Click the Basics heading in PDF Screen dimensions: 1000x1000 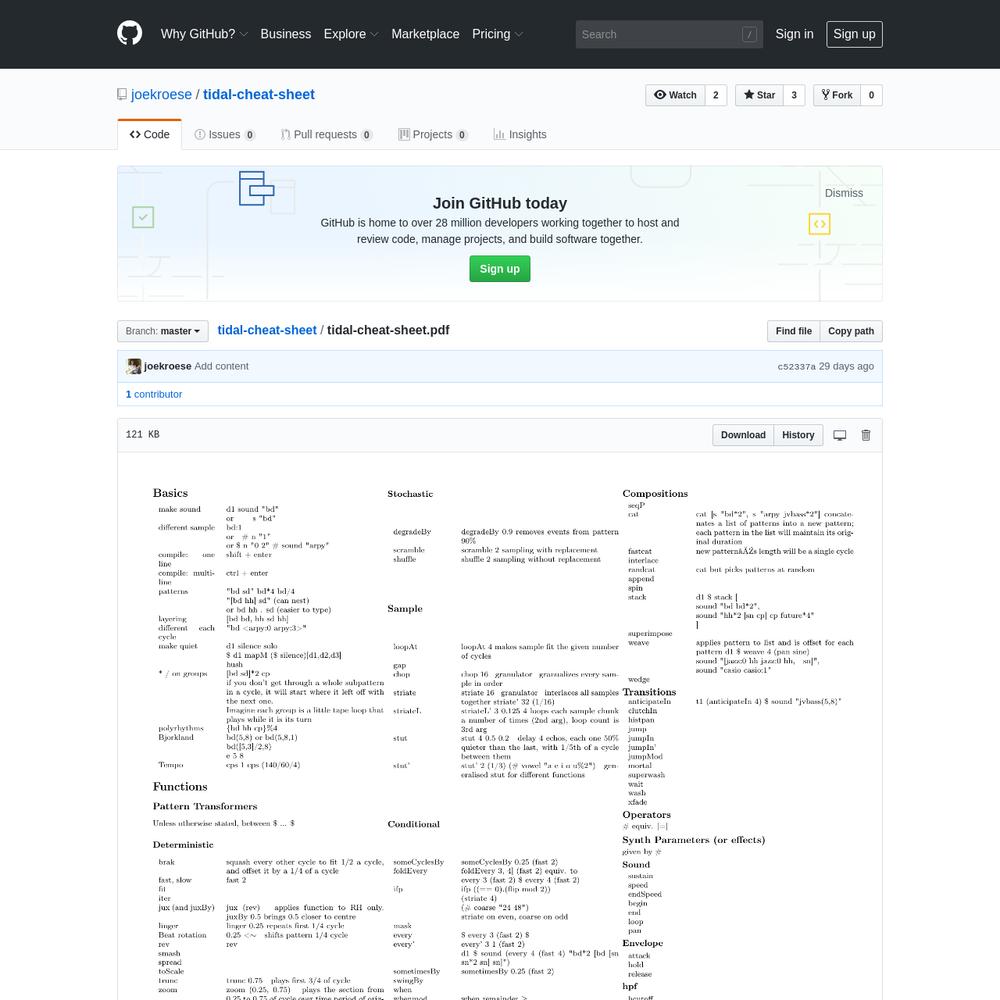pyautogui.click(x=170, y=493)
